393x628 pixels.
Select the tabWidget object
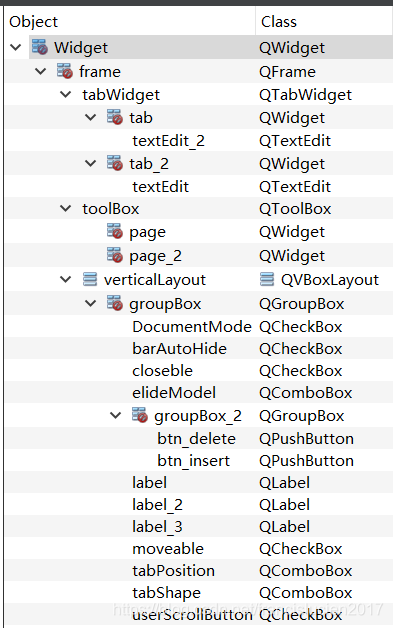[121, 95]
